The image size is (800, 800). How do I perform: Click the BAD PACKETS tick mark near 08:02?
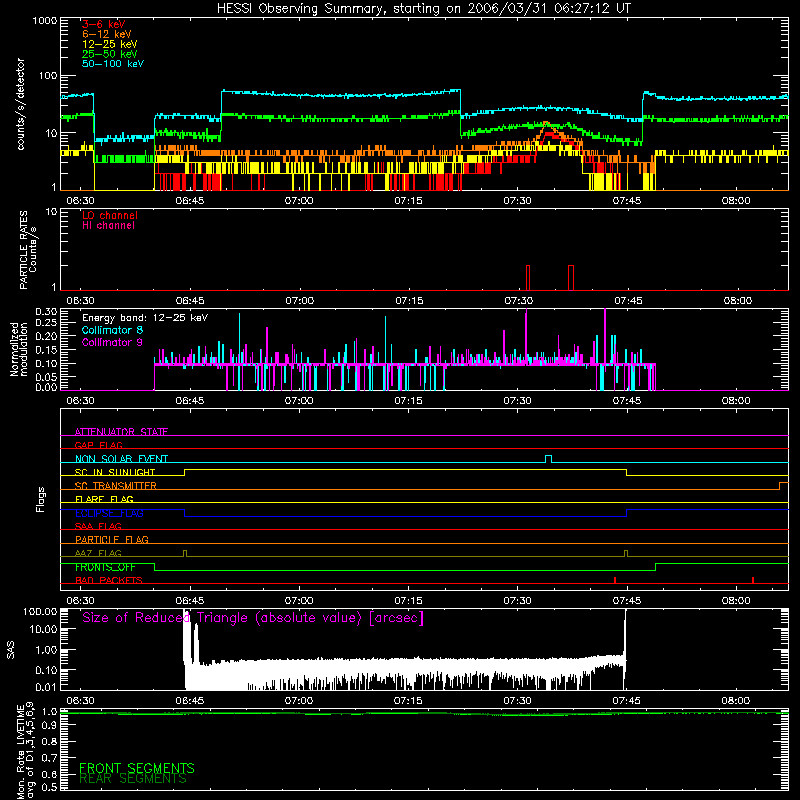[x=753, y=580]
